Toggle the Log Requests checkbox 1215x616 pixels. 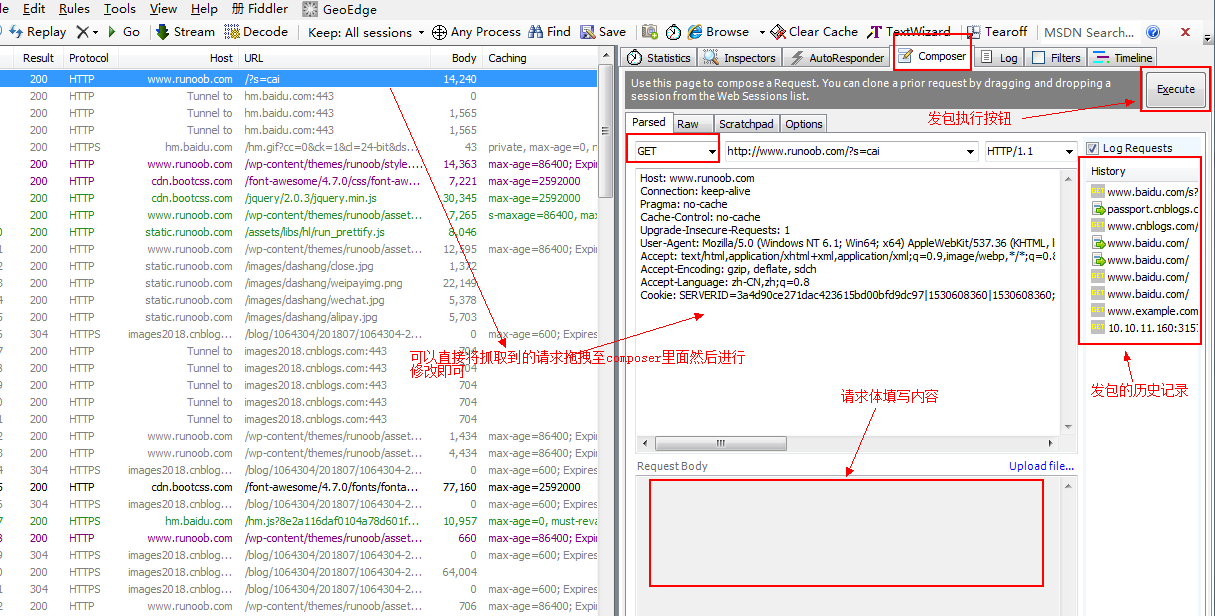click(x=1091, y=148)
